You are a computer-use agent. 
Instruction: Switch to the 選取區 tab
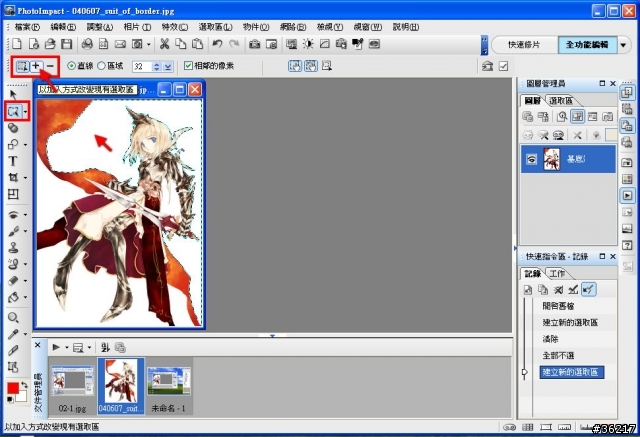pos(561,100)
